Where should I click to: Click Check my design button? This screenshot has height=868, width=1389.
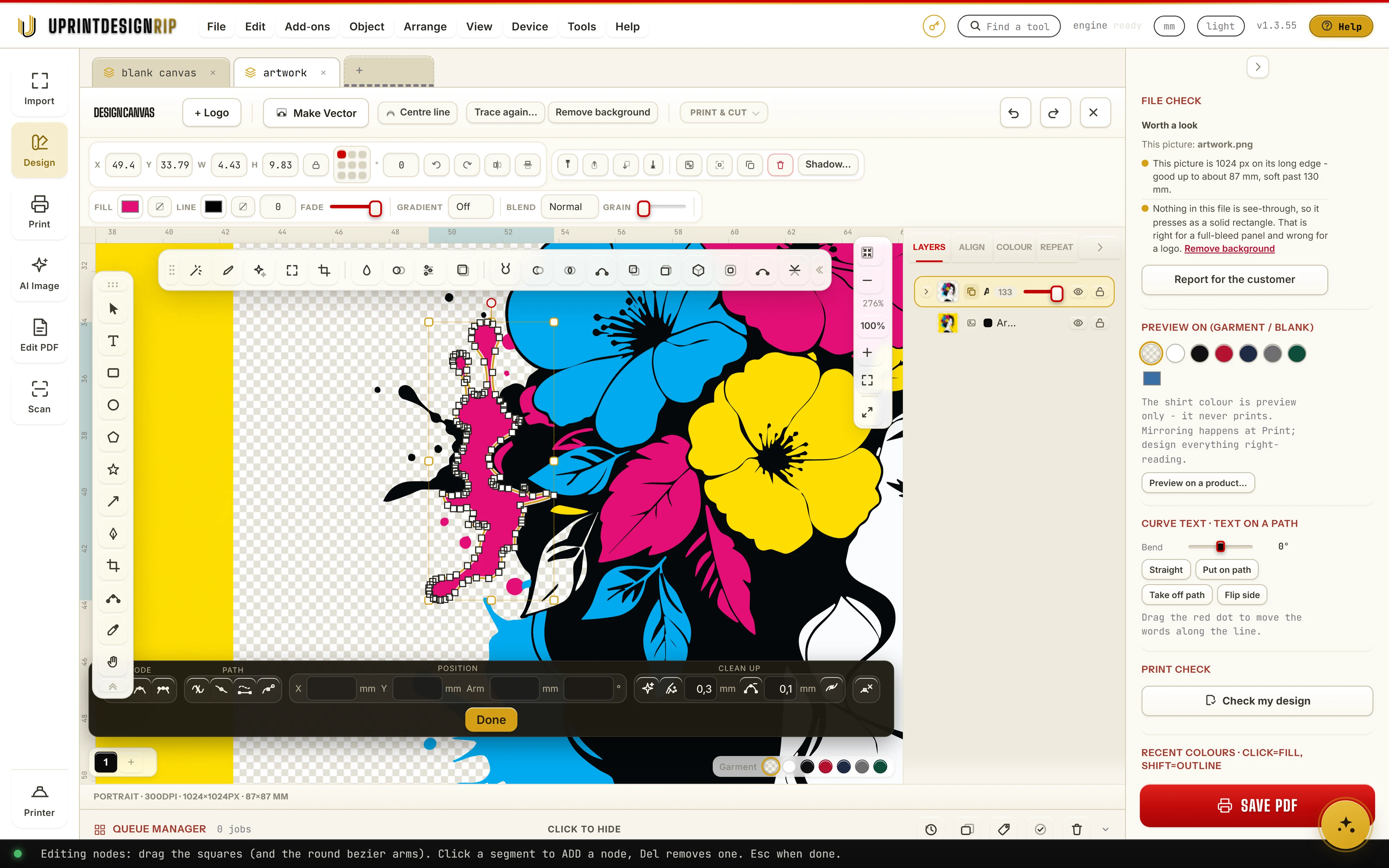1257,701
